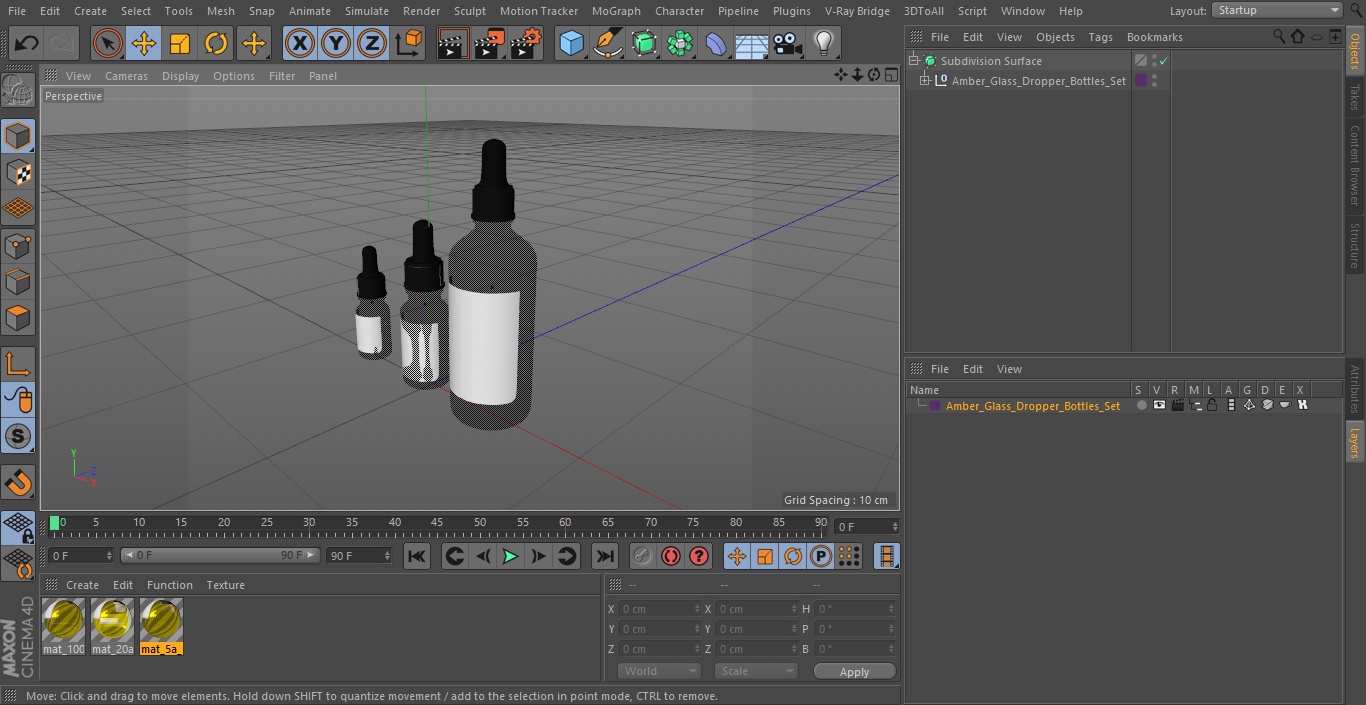Screen dimensions: 1366x705
Task: Toggle X axis lock
Action: [300, 44]
